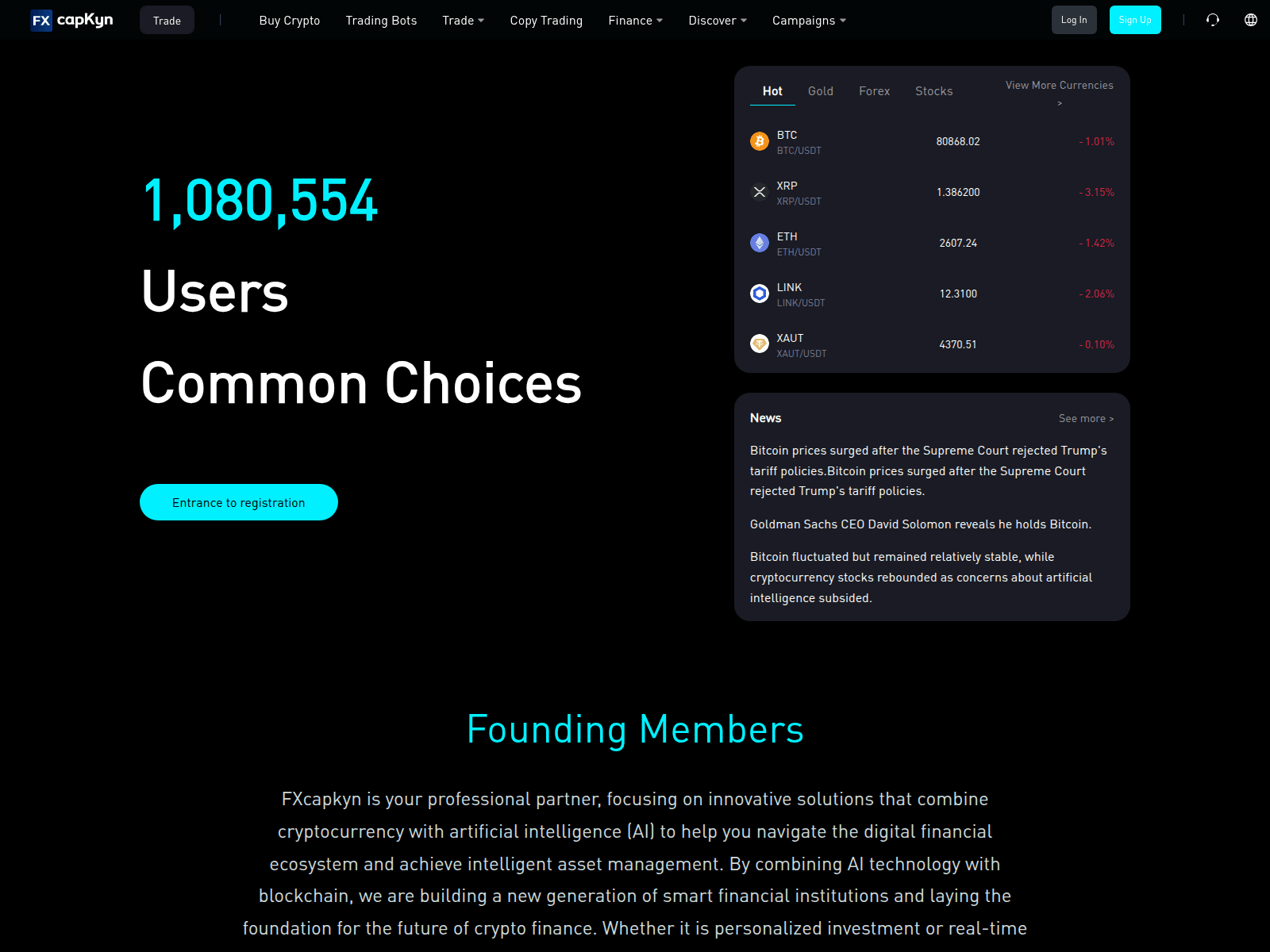Screen dimensions: 1270x952
Task: Switch to the Stocks tab
Action: click(933, 91)
